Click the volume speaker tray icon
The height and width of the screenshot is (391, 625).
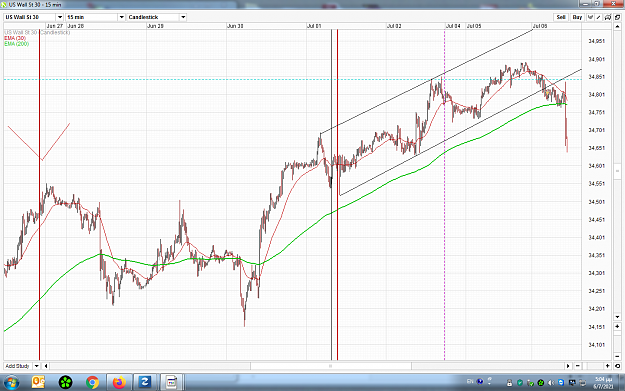551,383
